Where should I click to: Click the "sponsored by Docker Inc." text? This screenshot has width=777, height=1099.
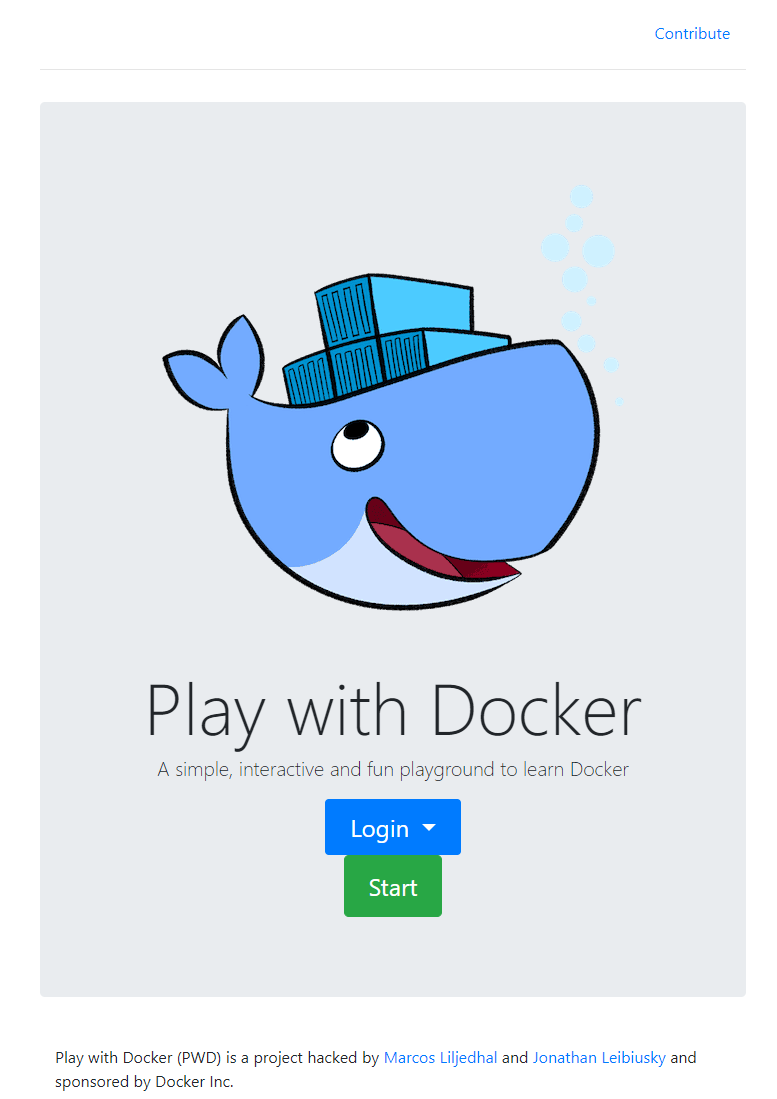[x=144, y=1082]
